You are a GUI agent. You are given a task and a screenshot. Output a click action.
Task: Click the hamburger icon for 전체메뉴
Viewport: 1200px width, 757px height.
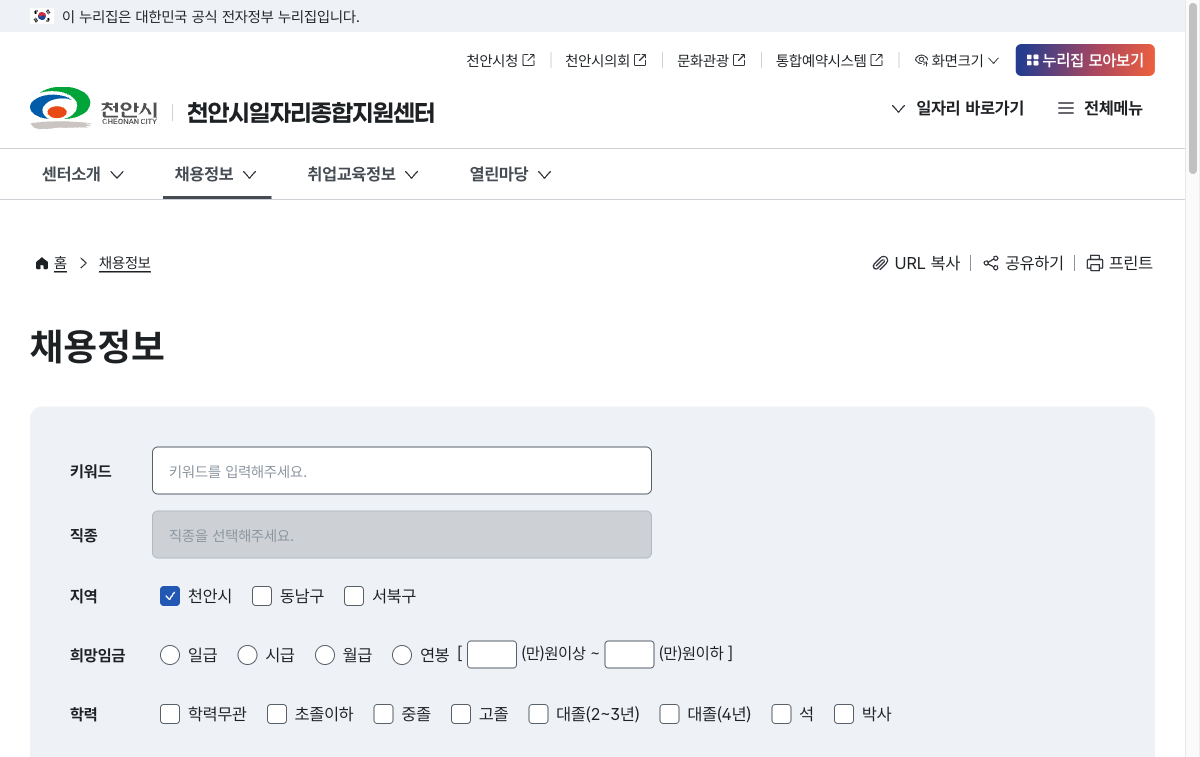click(x=1066, y=108)
